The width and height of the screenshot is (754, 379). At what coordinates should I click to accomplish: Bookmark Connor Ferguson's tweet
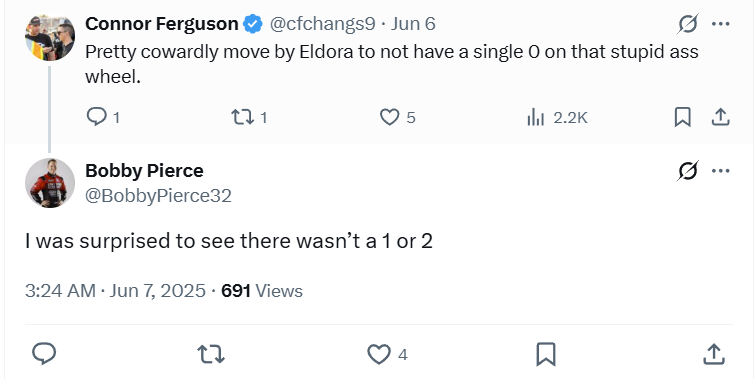682,117
